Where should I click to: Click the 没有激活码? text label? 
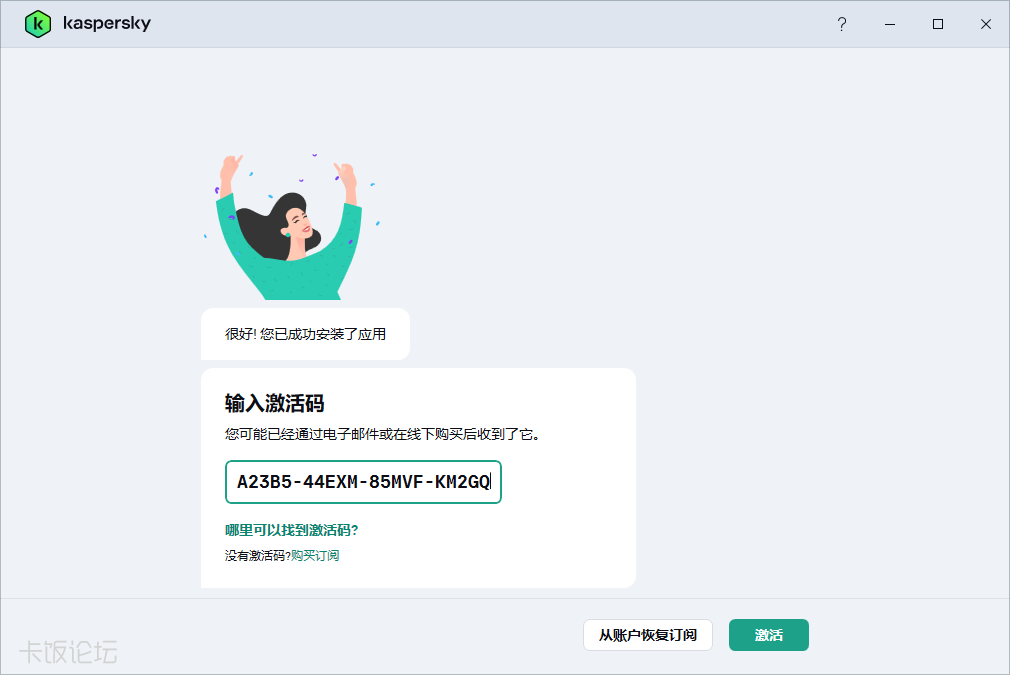[x=257, y=555]
